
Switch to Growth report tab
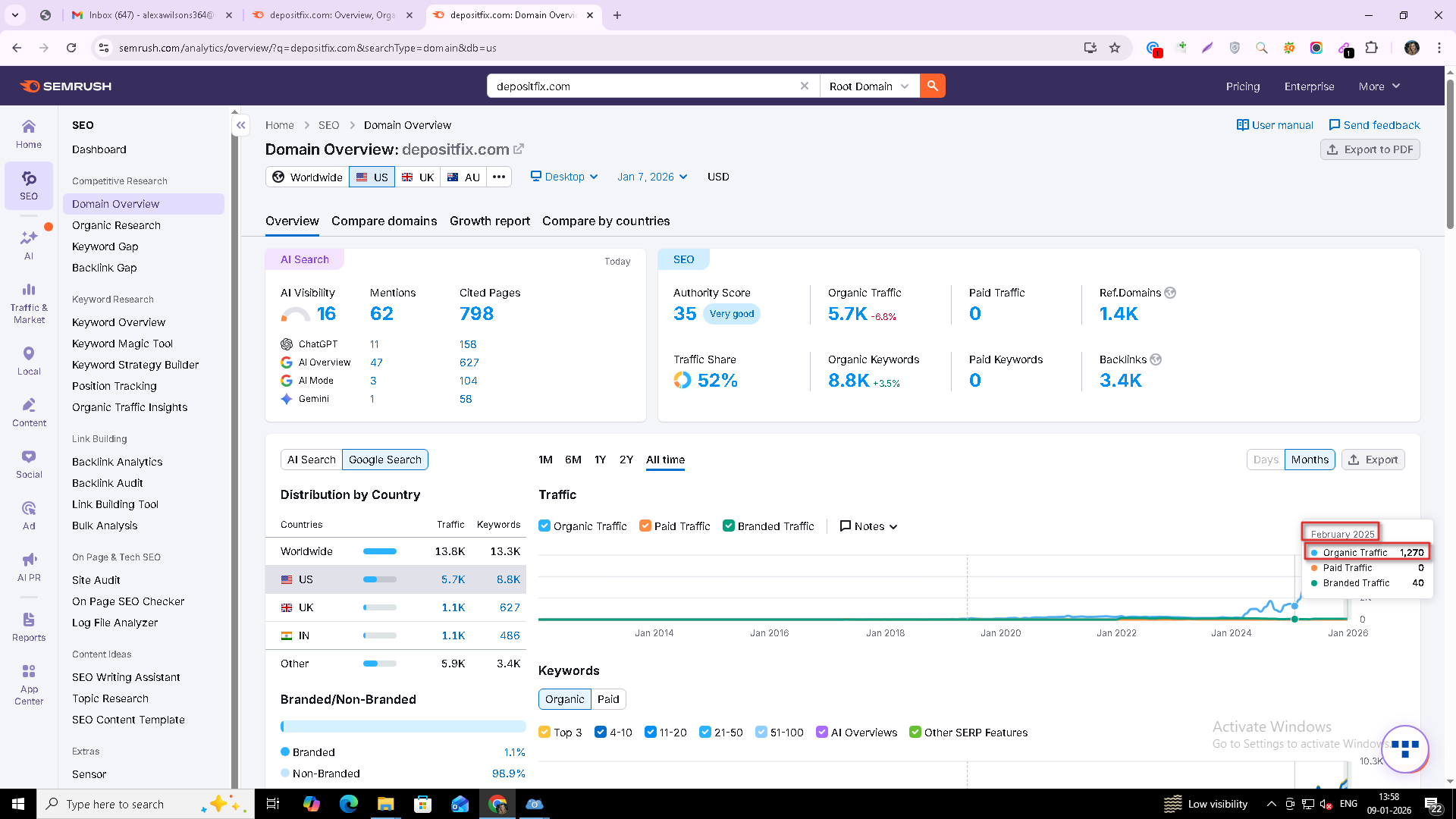(x=490, y=221)
